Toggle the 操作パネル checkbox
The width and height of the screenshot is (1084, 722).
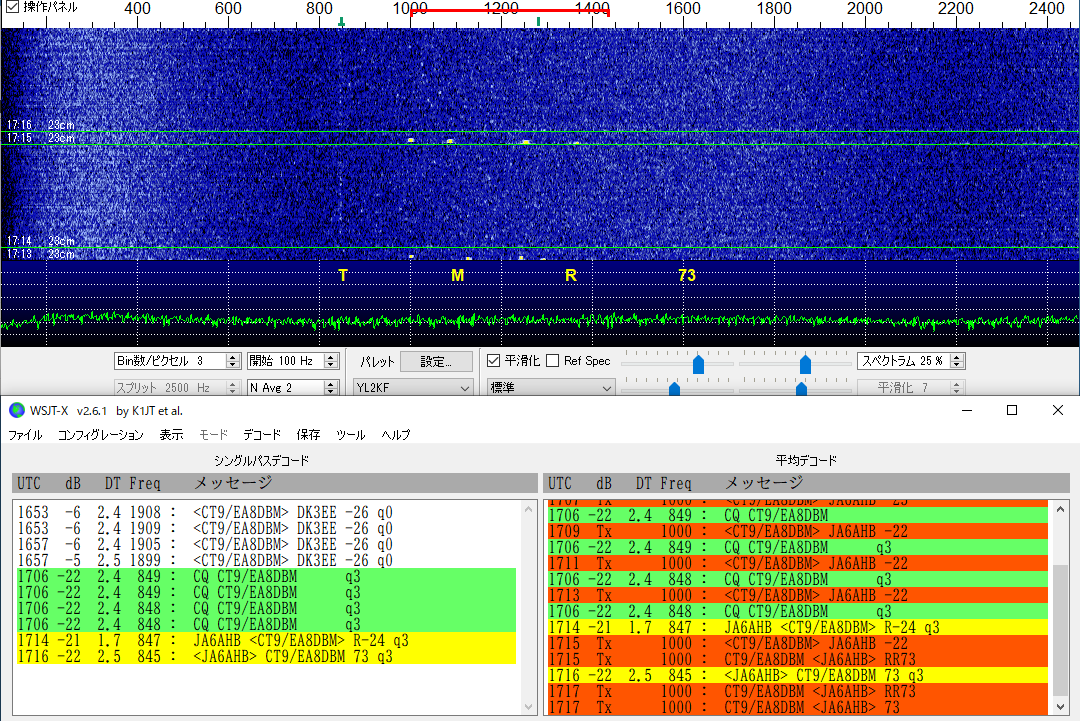click(x=12, y=7)
